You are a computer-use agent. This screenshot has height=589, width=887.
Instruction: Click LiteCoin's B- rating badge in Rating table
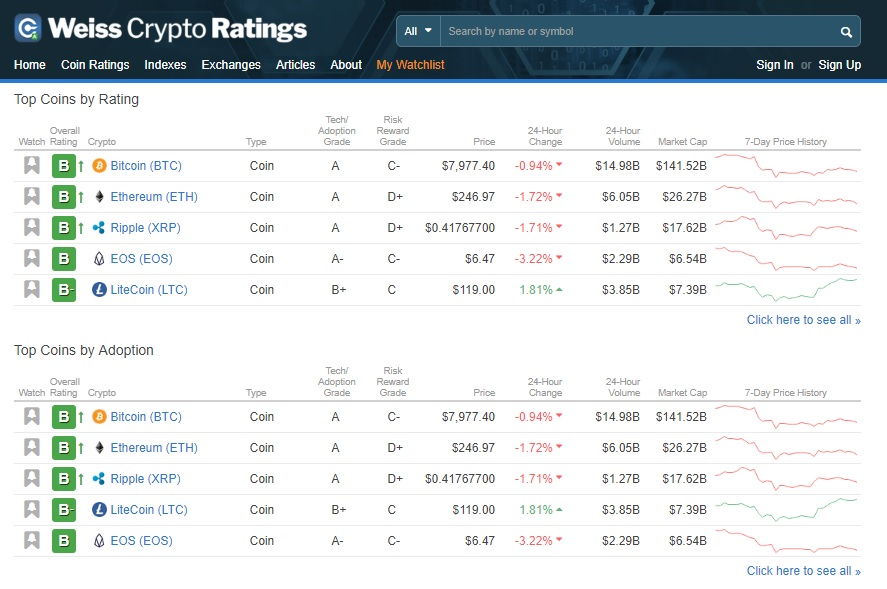coord(64,290)
